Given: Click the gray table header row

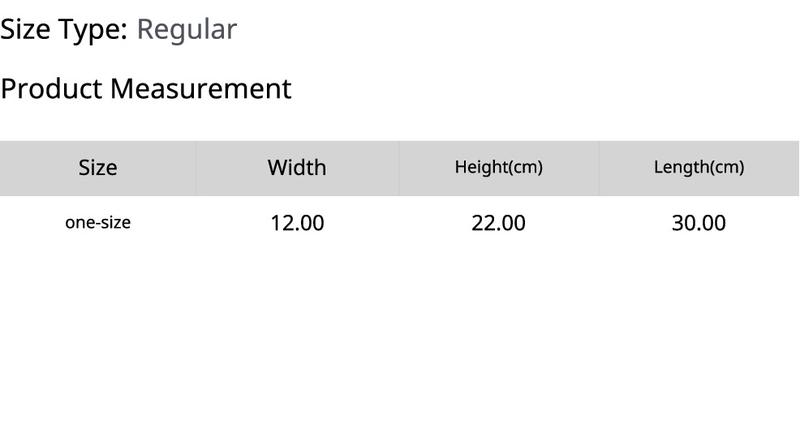Looking at the screenshot, I should 399,168.
